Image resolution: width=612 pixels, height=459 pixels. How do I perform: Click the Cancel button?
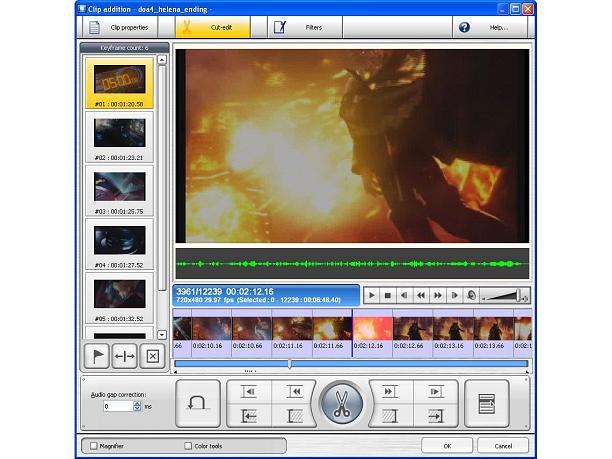[503, 446]
